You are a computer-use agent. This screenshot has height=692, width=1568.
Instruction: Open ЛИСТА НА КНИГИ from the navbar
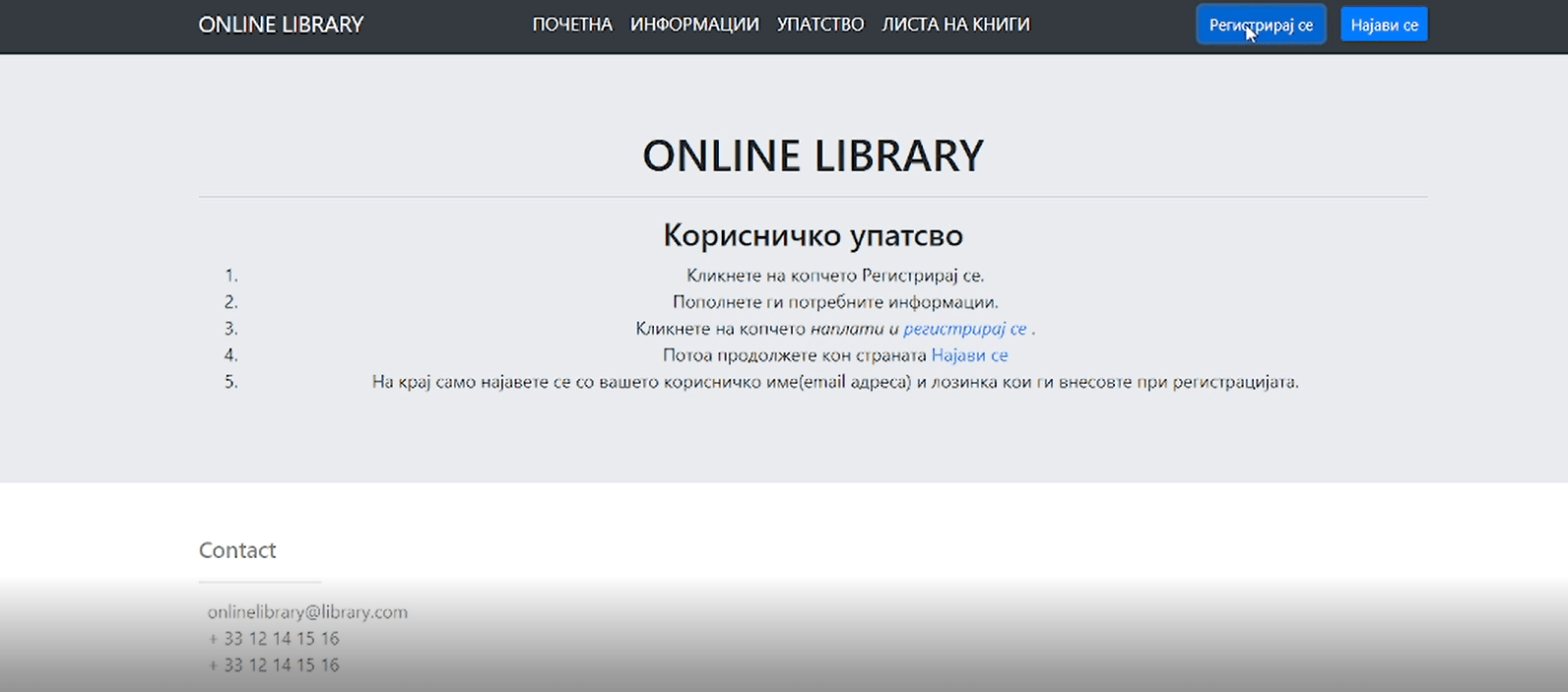tap(955, 25)
